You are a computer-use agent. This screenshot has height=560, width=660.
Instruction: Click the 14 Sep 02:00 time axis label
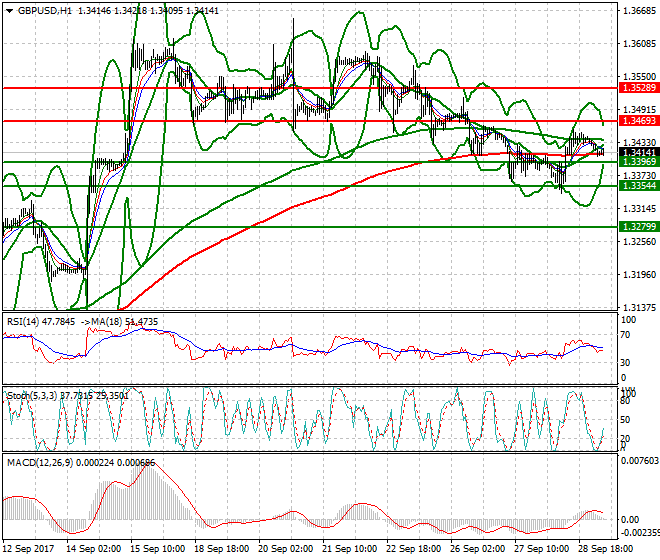[x=93, y=549]
